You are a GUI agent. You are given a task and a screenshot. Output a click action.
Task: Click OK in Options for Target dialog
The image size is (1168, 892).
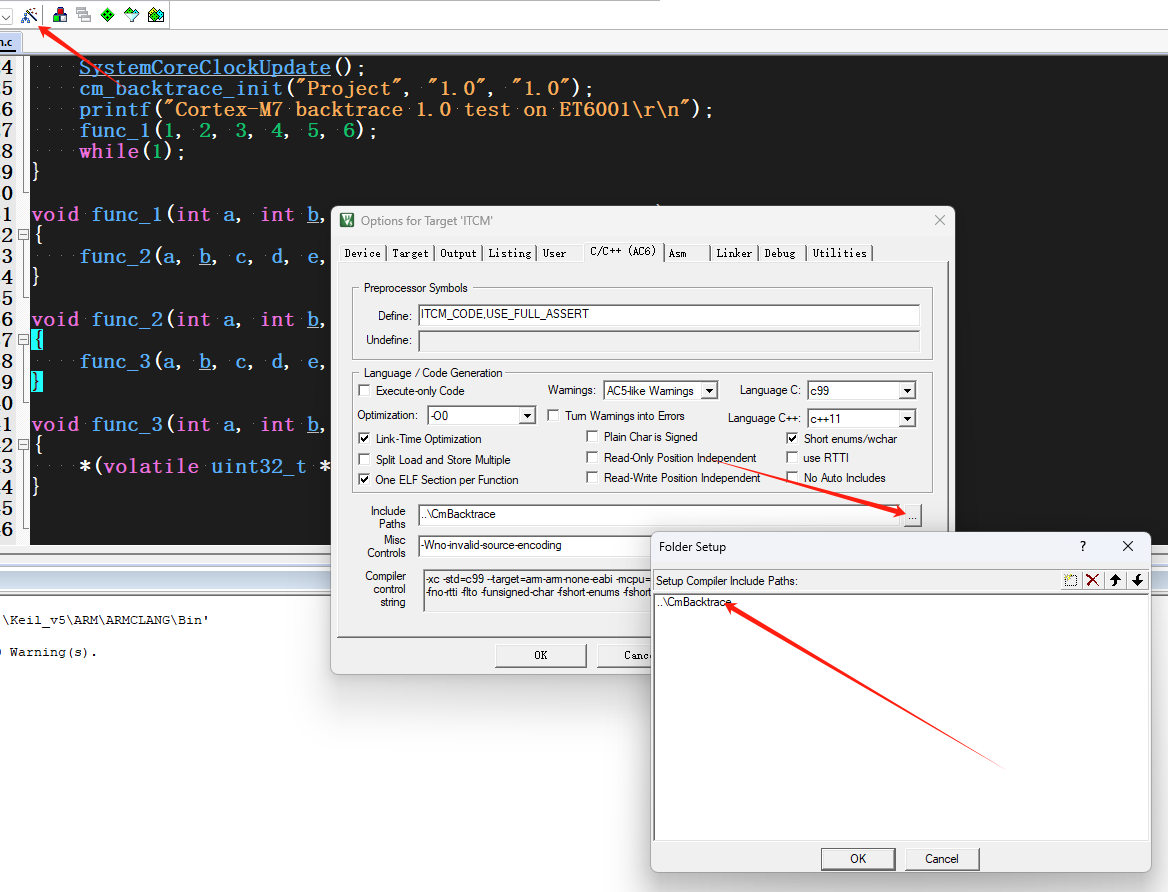point(541,655)
